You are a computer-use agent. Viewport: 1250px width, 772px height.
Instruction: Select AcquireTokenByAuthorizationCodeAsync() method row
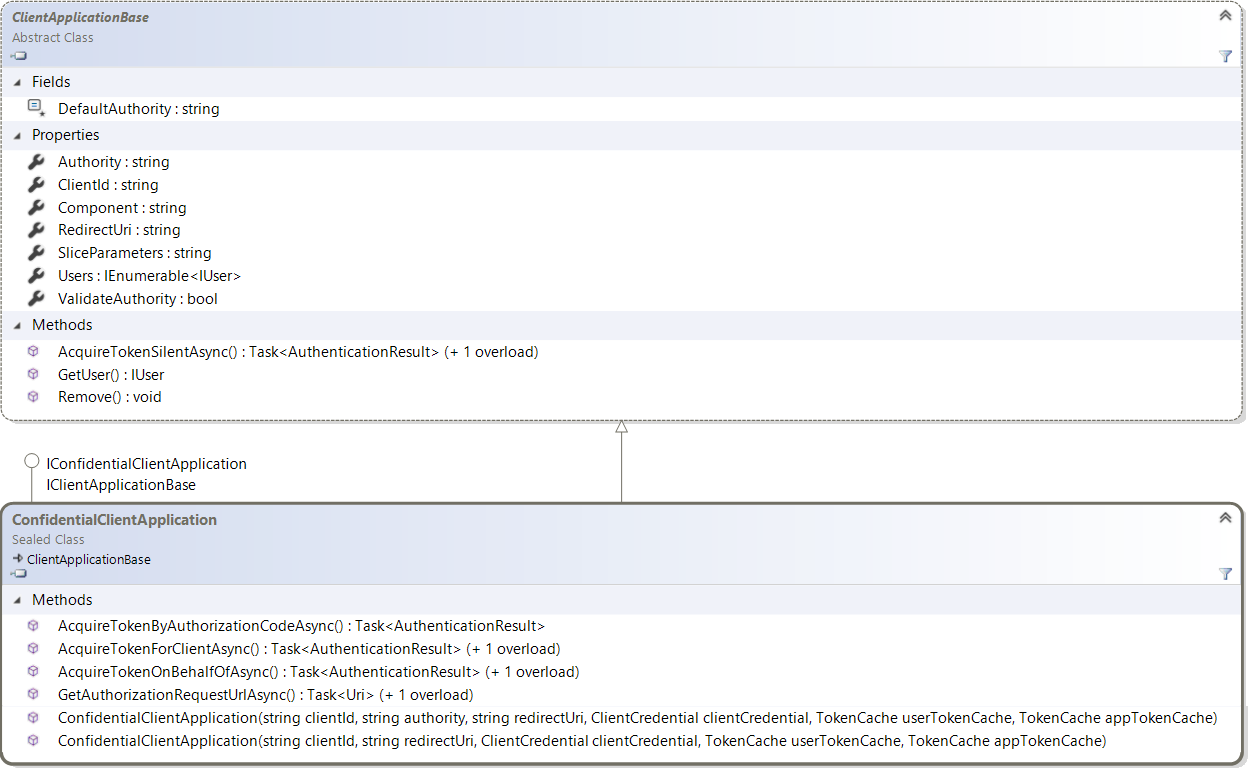pyautogui.click(x=301, y=625)
